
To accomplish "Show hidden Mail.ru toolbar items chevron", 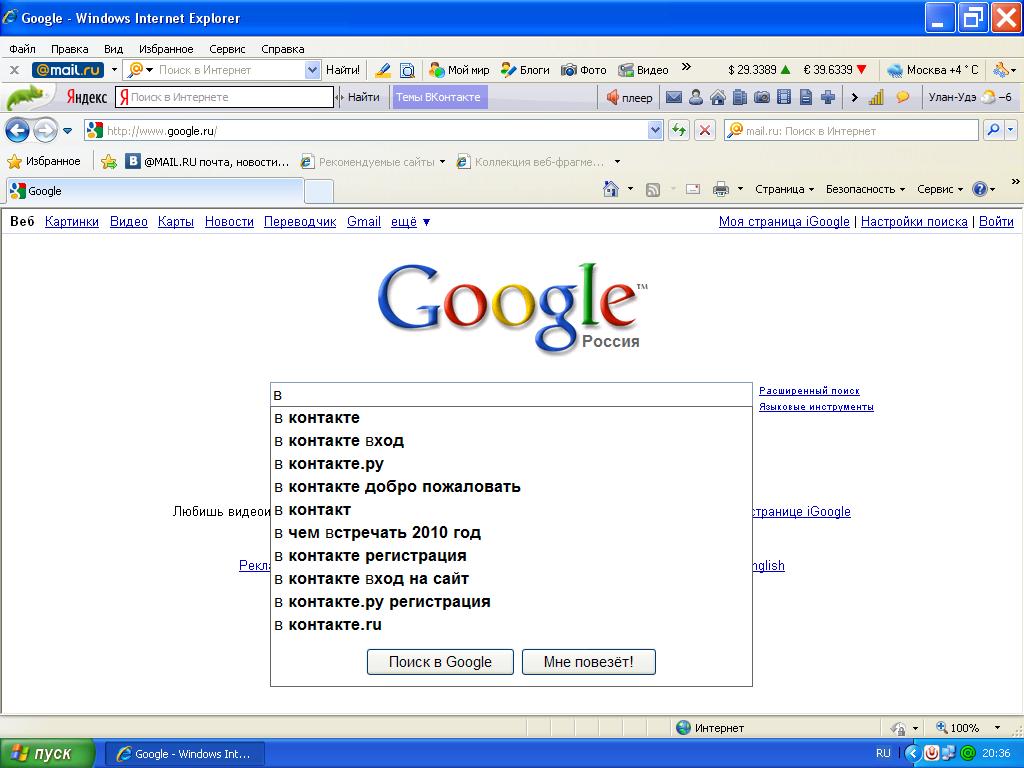I will [x=686, y=67].
